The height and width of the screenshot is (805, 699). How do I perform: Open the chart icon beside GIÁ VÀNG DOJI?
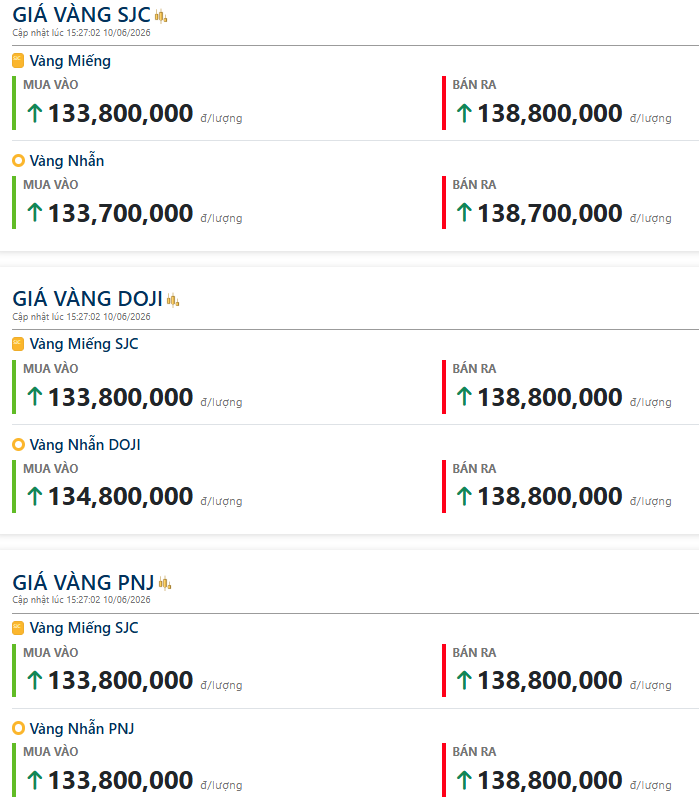(173, 300)
